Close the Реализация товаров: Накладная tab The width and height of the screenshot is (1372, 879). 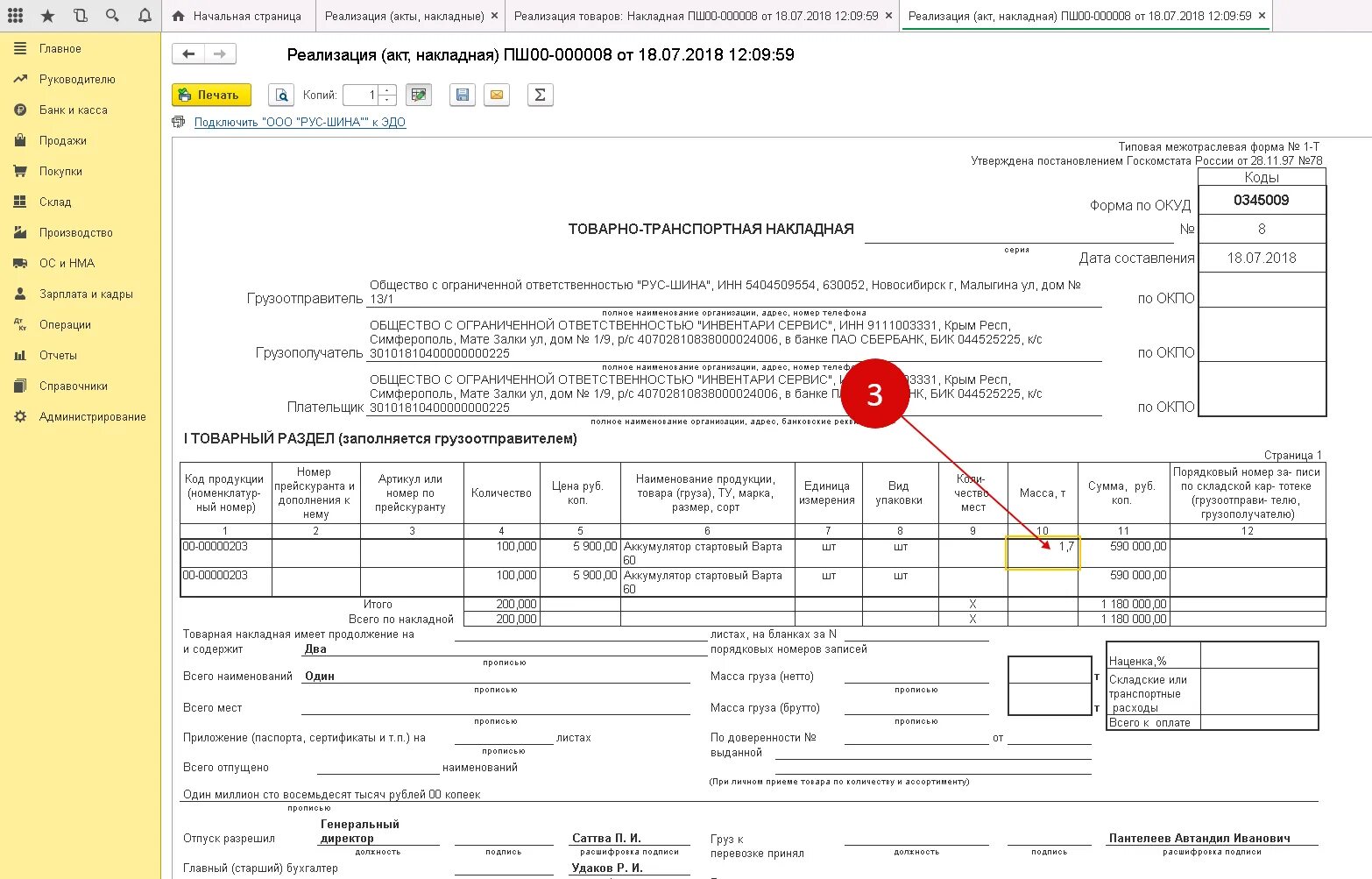coord(889,16)
